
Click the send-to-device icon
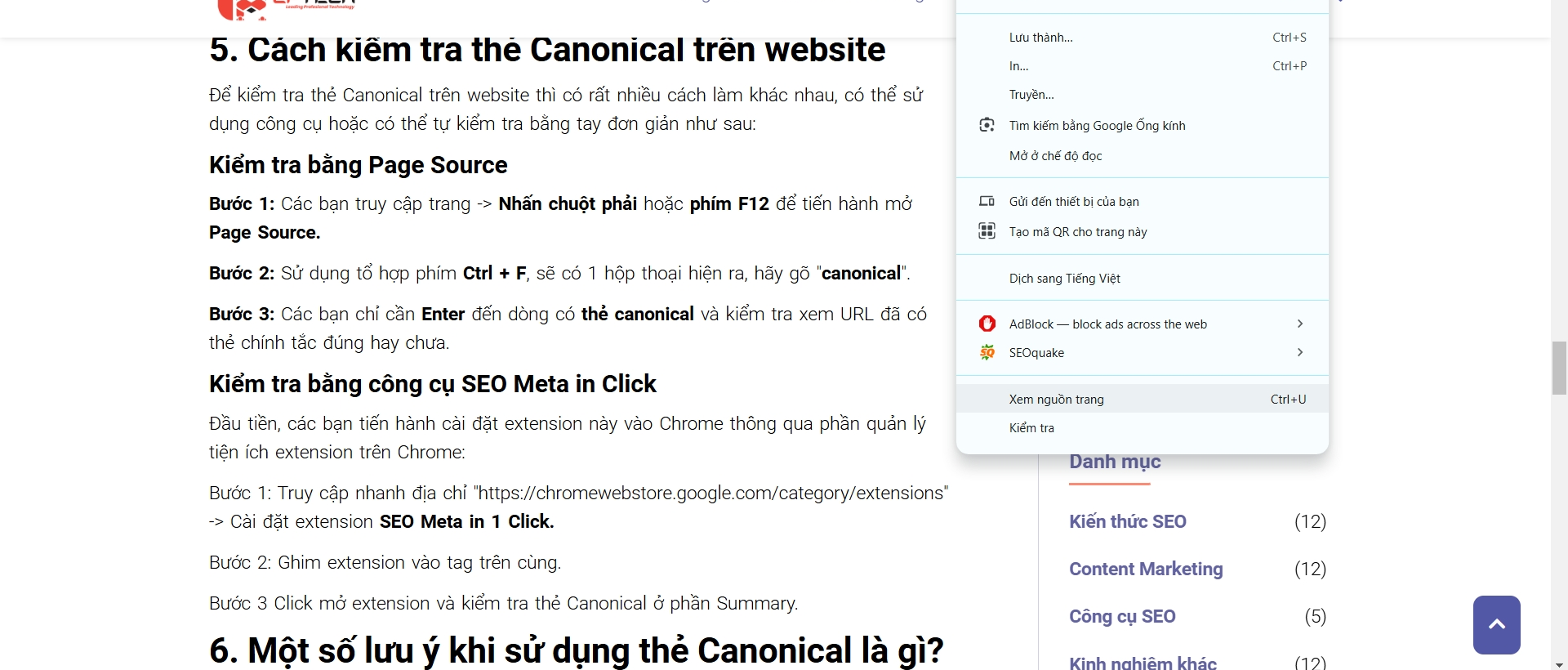[987, 201]
